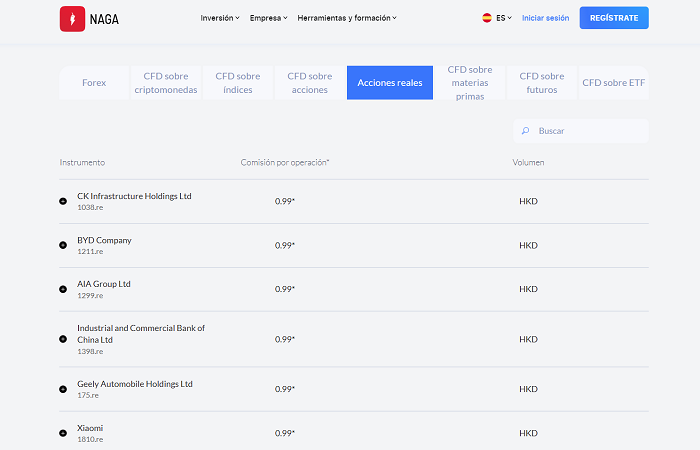Image resolution: width=700 pixels, height=450 pixels.
Task: Click the search magnifier icon
Action: pyautogui.click(x=525, y=131)
